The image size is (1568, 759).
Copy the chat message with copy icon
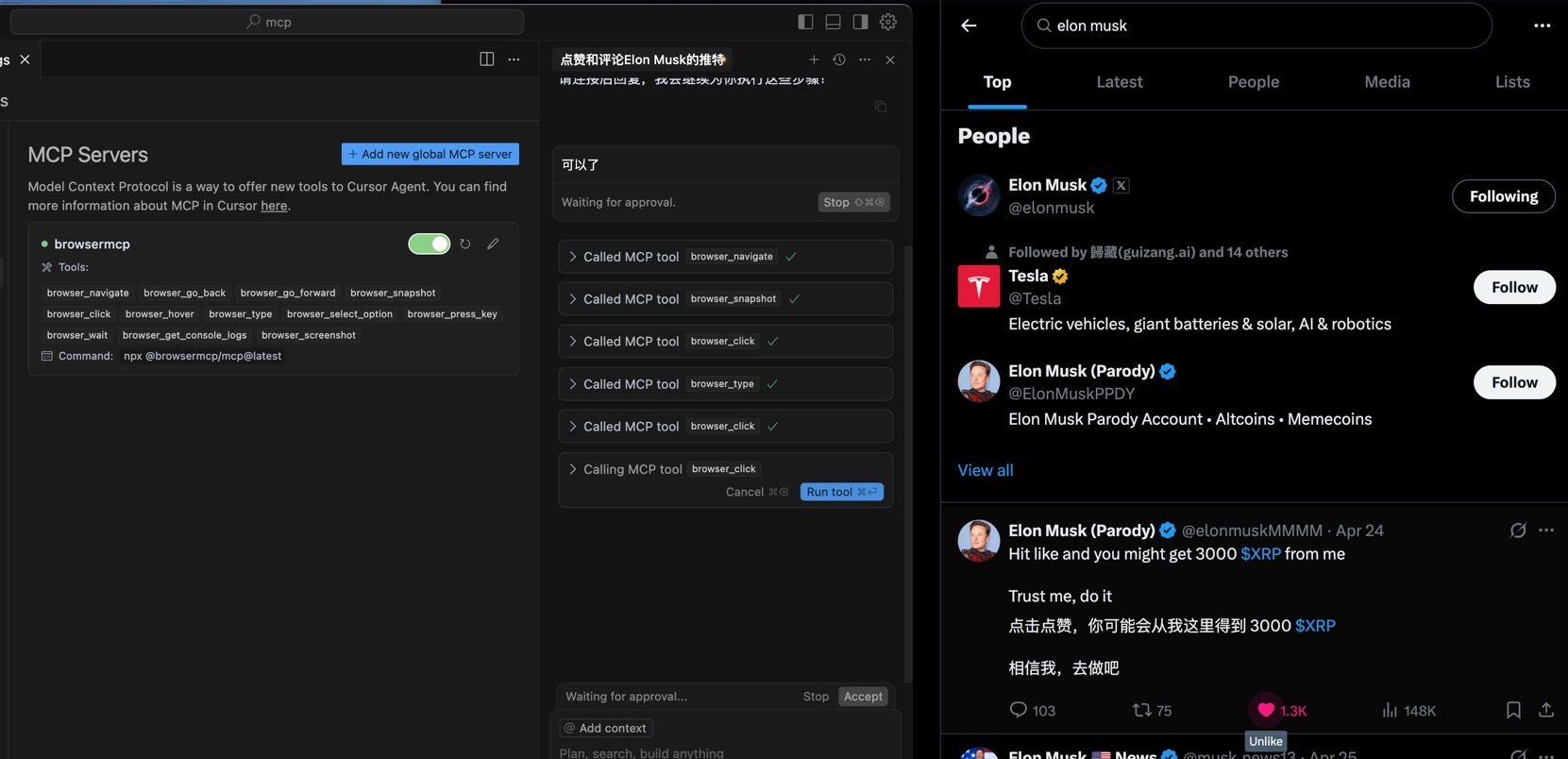tap(881, 106)
